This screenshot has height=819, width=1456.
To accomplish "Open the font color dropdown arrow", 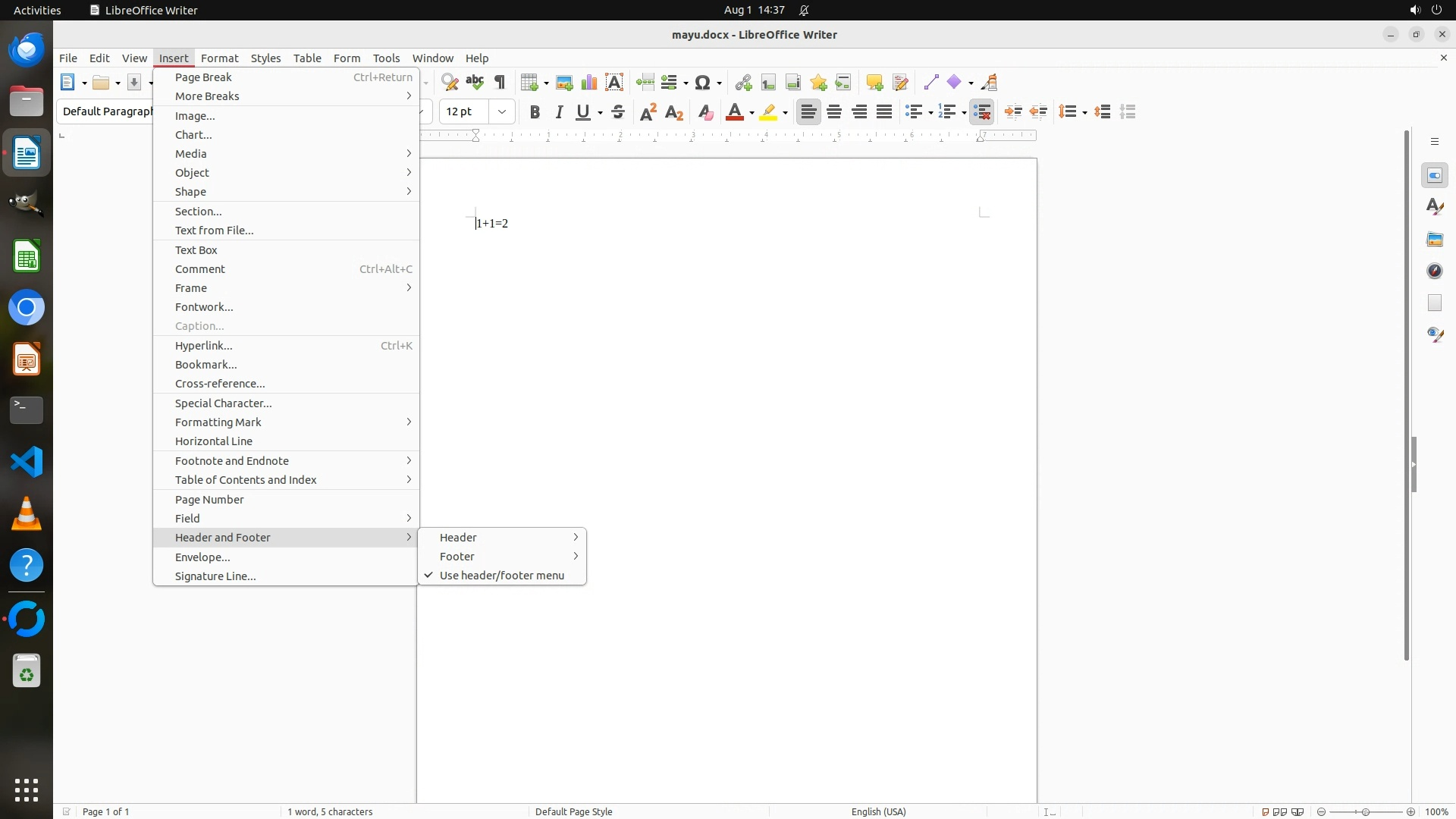I will pyautogui.click(x=752, y=113).
